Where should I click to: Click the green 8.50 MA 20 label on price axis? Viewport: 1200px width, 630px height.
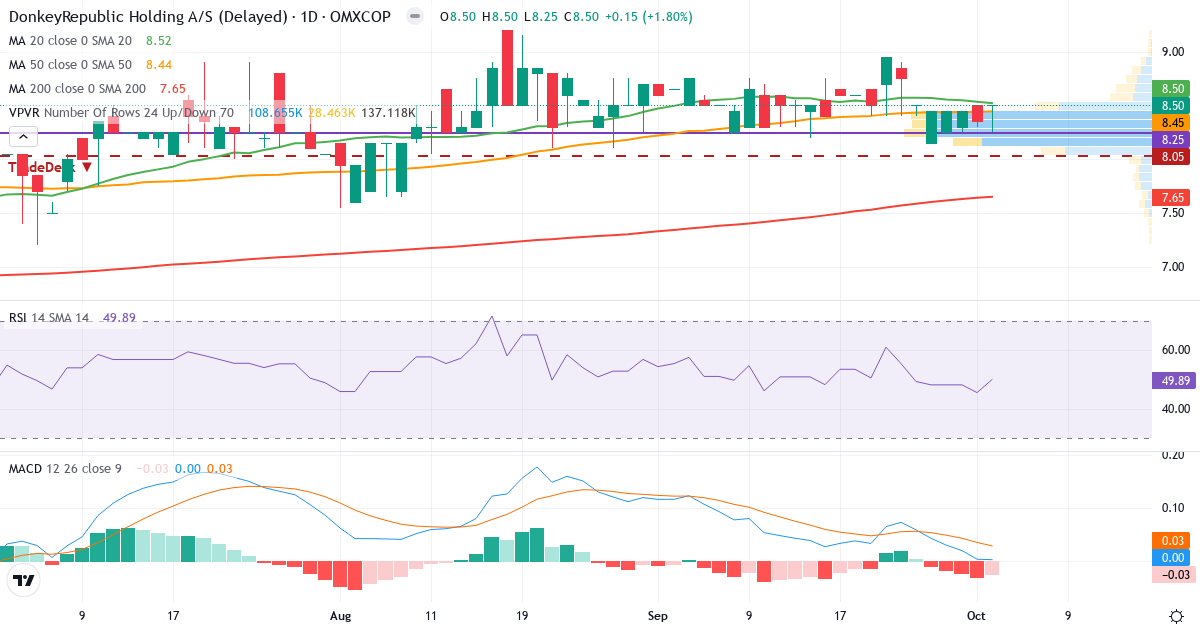pyautogui.click(x=1173, y=88)
